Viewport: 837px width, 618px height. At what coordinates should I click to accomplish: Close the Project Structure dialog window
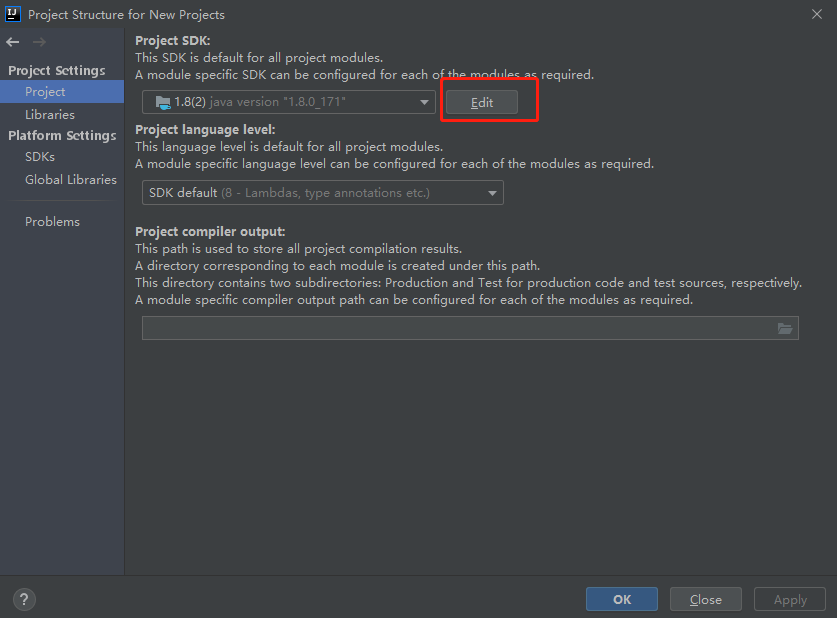point(817,14)
